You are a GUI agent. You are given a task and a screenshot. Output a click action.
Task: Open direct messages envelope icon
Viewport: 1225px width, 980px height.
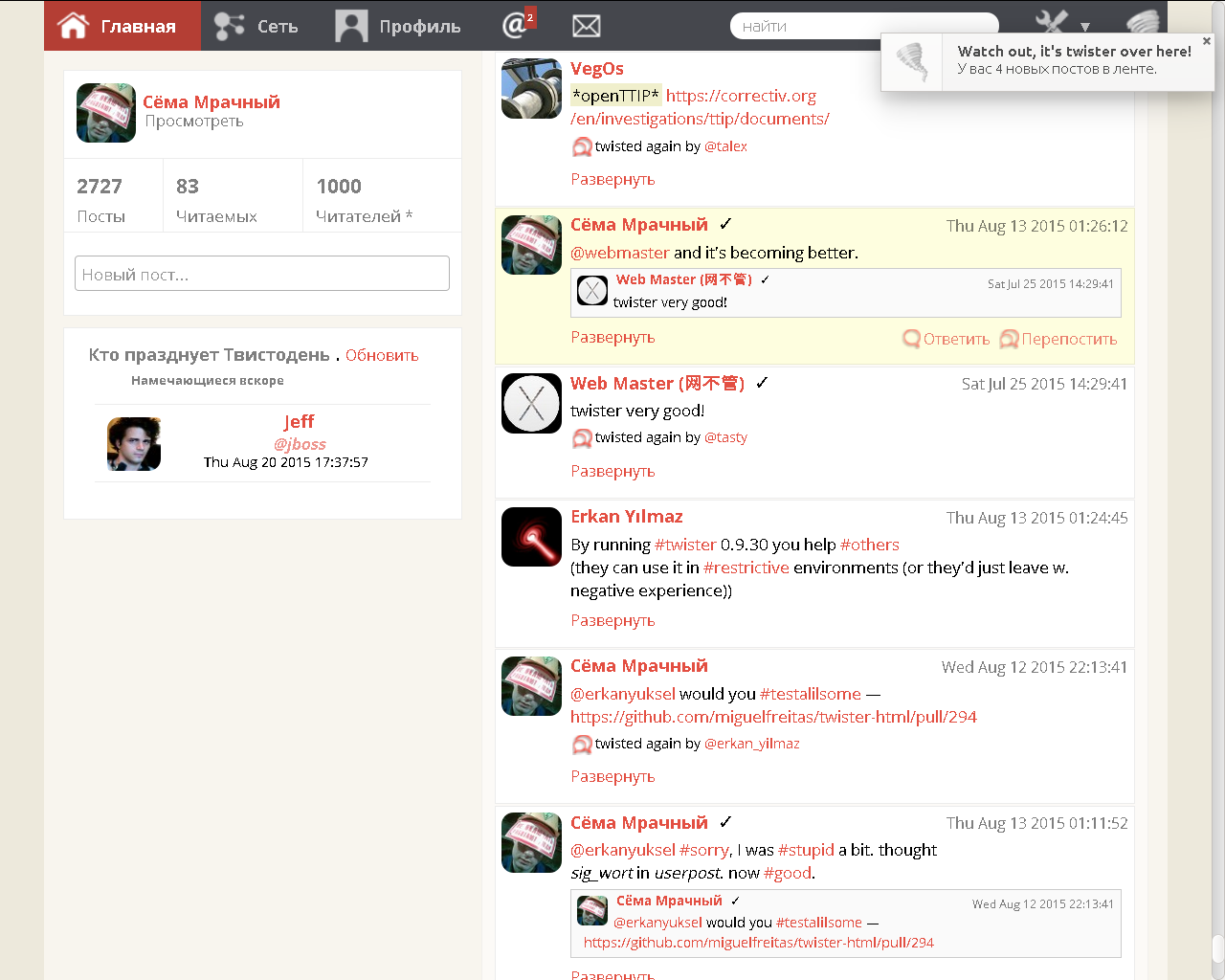pos(586,26)
